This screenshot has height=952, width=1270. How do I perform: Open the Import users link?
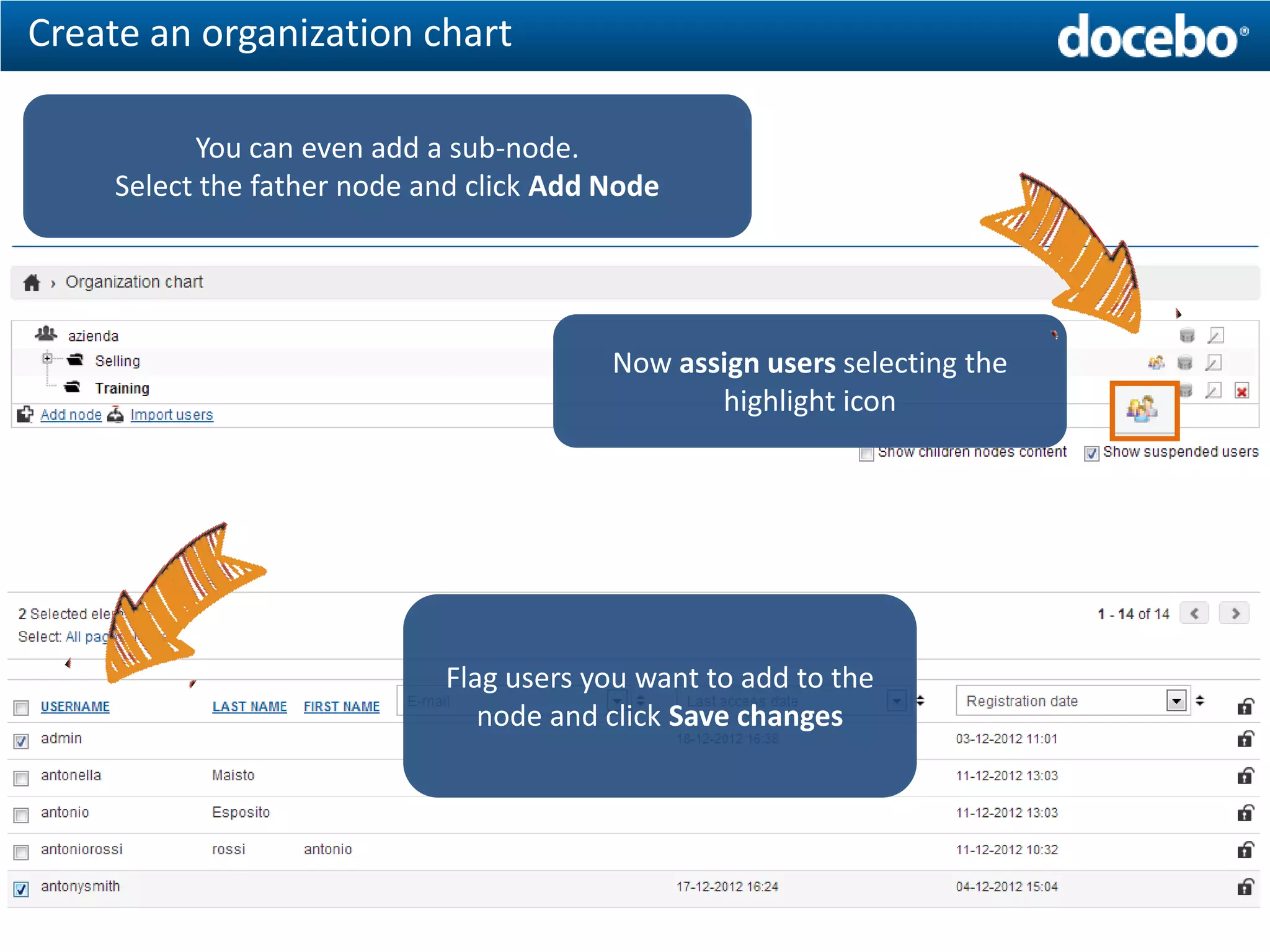click(172, 415)
